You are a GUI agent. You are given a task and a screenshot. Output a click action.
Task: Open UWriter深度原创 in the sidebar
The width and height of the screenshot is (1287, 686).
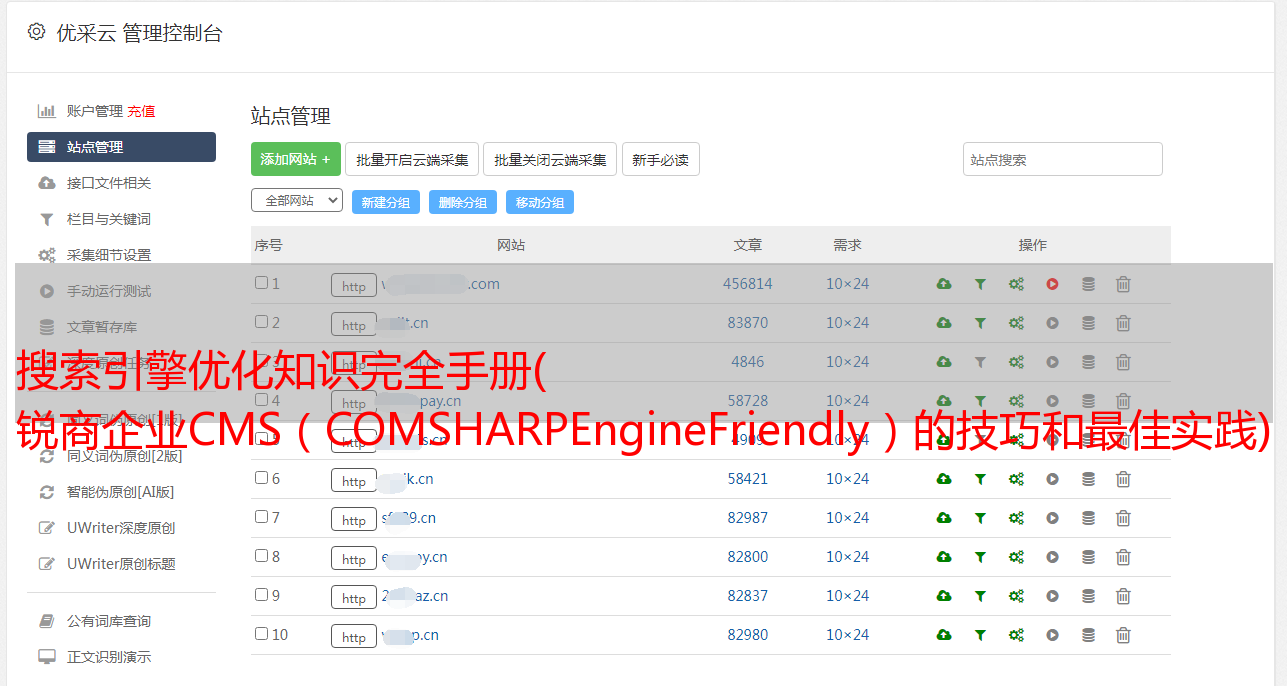click(x=121, y=528)
